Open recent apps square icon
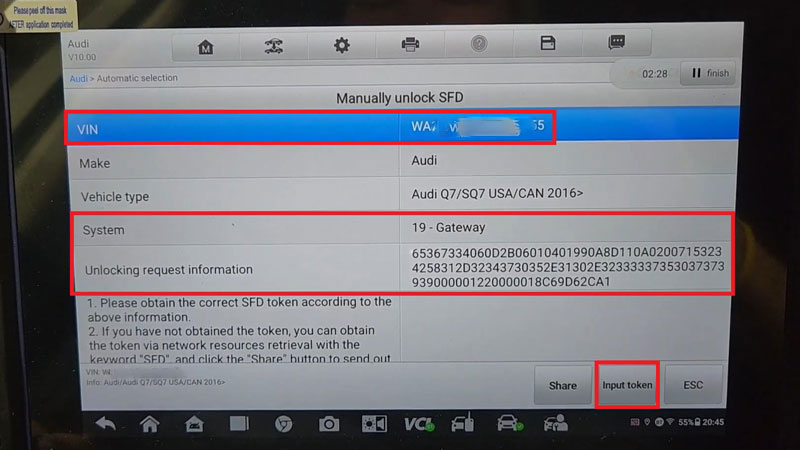 (x=239, y=424)
